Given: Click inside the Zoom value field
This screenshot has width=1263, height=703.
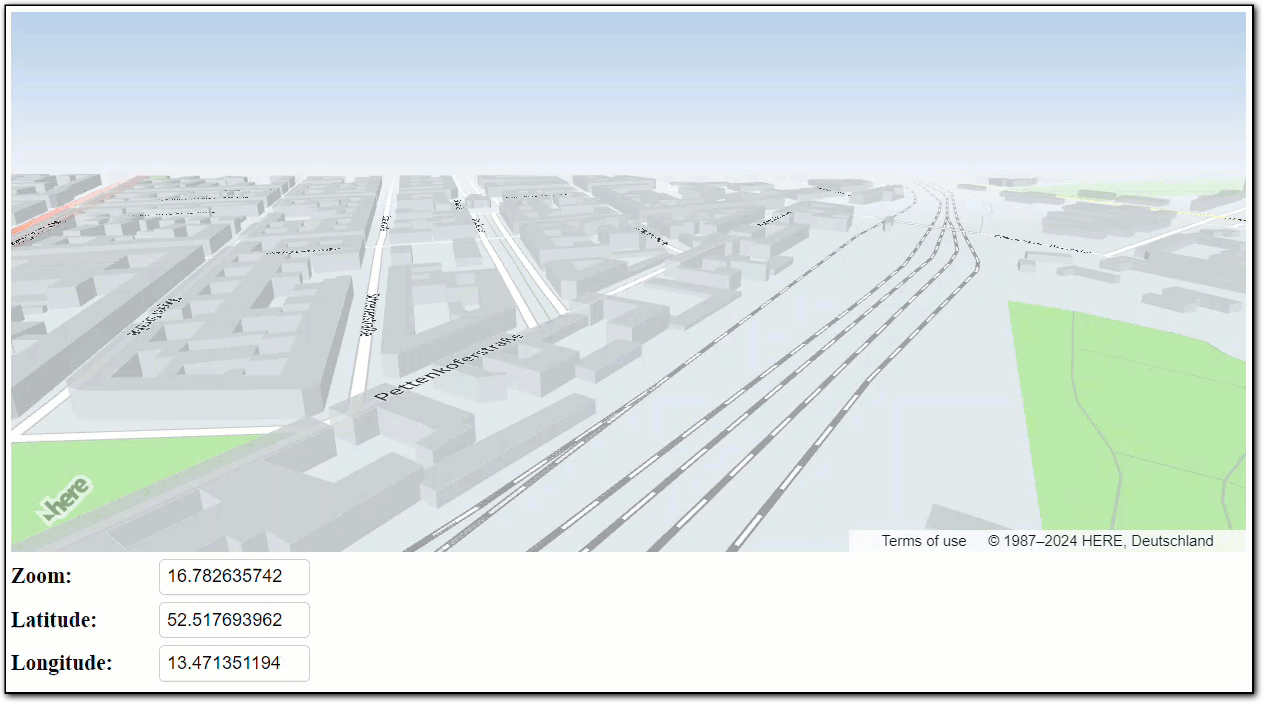Looking at the screenshot, I should coord(234,576).
